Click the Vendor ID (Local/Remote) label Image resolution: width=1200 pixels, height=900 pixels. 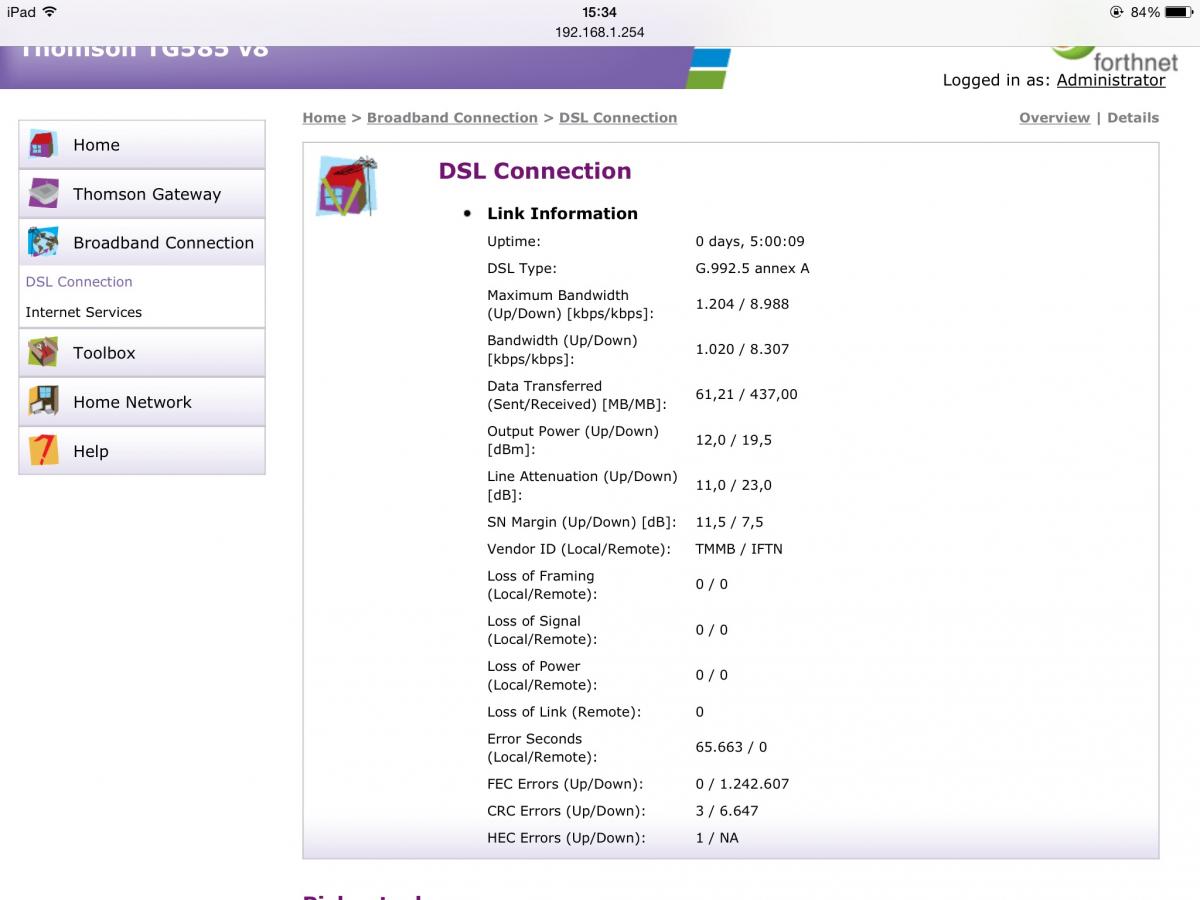point(579,549)
